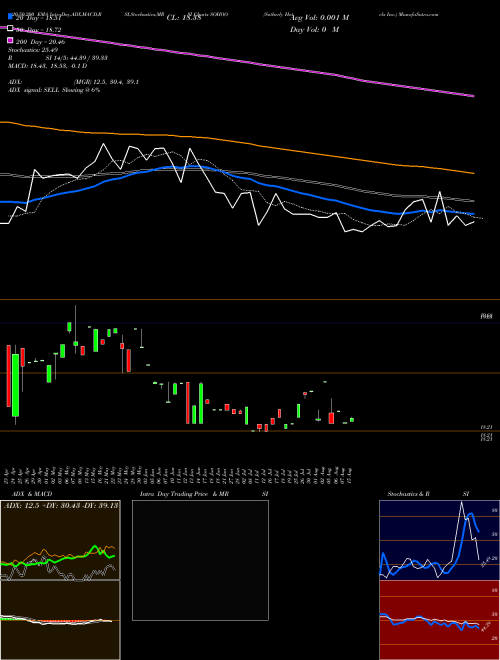Screen dimensions: 500x660
Task: Click the 18.21 price axis label
Action: coord(487,427)
